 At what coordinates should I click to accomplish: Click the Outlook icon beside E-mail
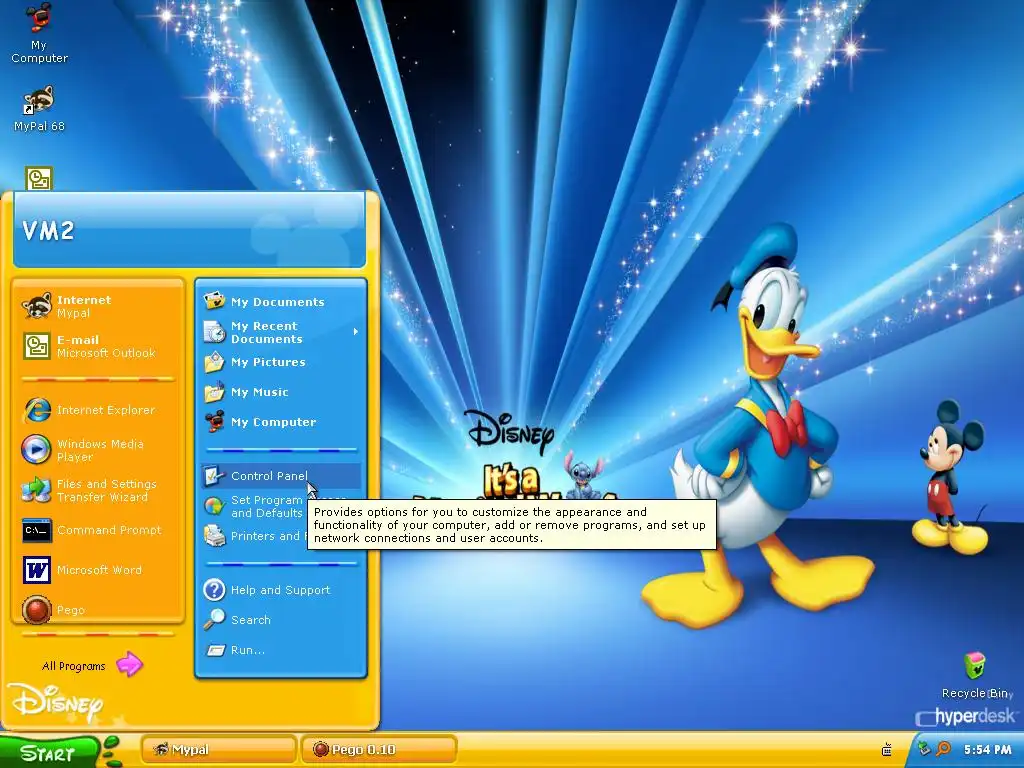[x=37, y=346]
